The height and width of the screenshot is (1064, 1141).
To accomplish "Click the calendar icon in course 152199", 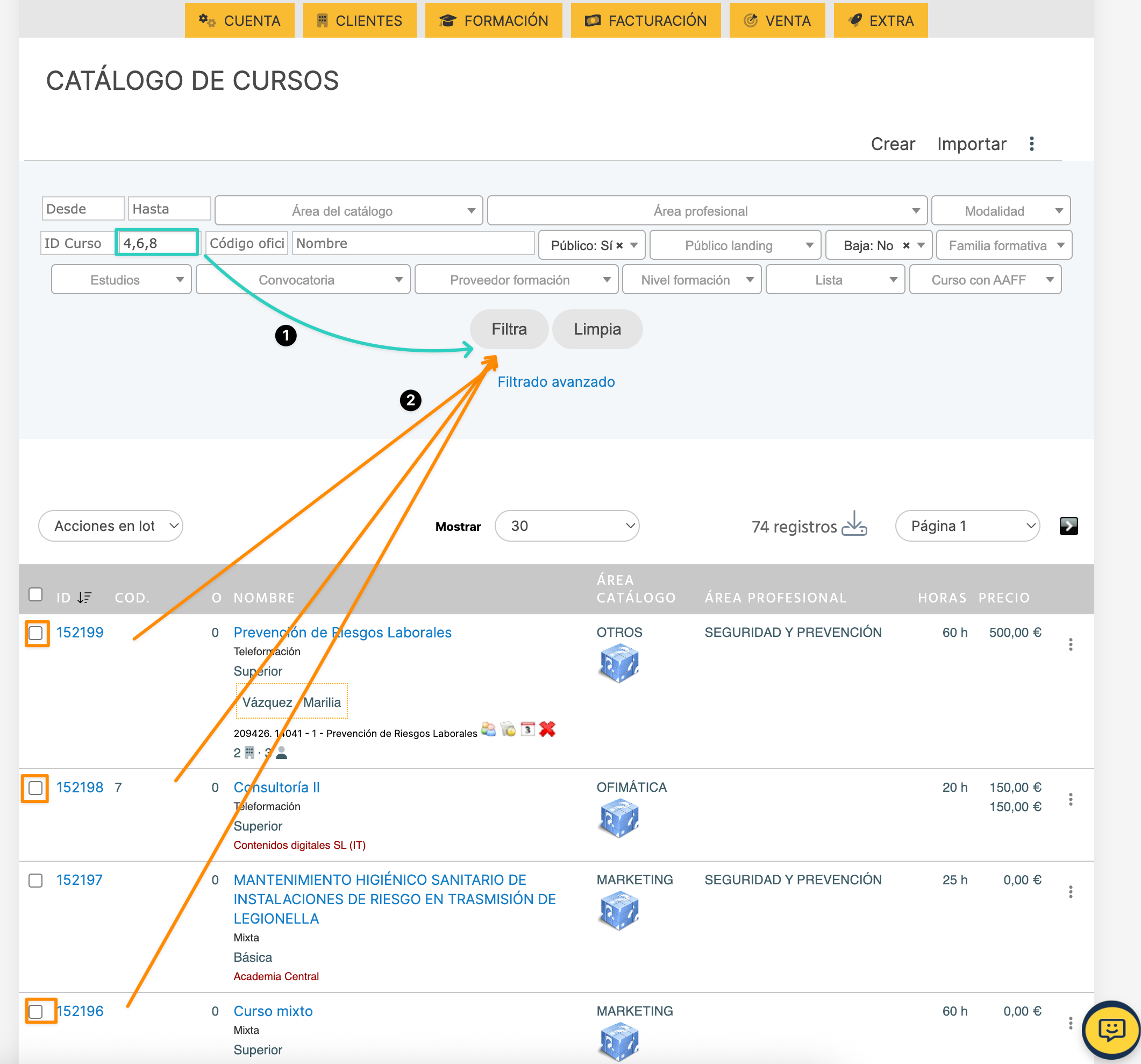I will click(x=527, y=729).
